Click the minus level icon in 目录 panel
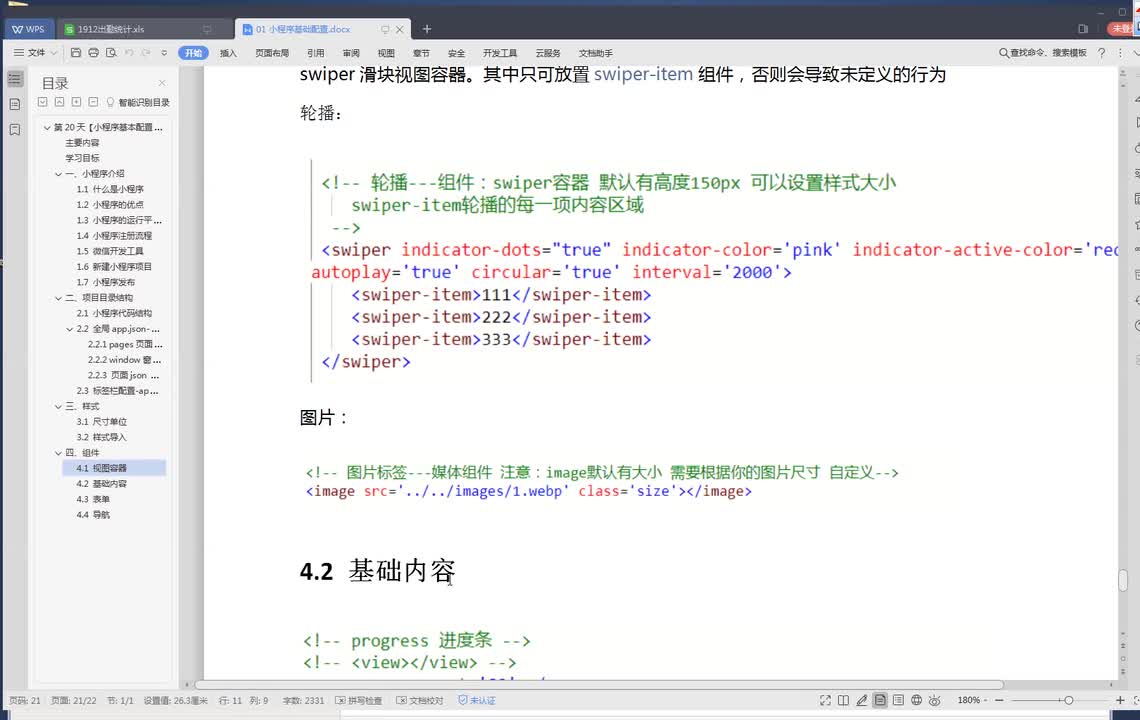Image resolution: width=1140 pixels, height=720 pixels. pyautogui.click(x=93, y=102)
